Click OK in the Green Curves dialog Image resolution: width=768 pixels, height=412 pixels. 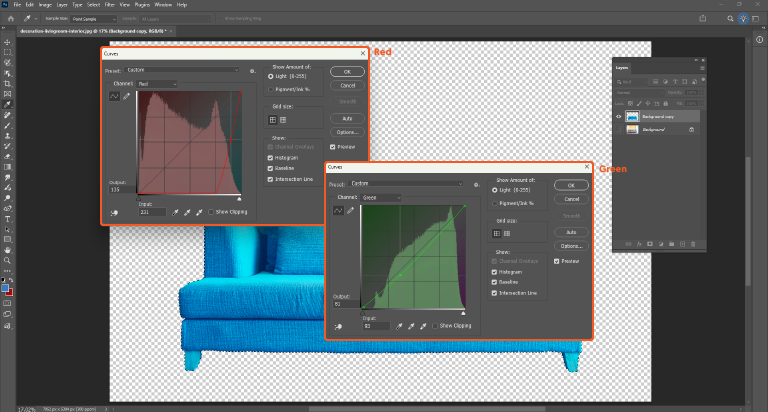coord(572,186)
